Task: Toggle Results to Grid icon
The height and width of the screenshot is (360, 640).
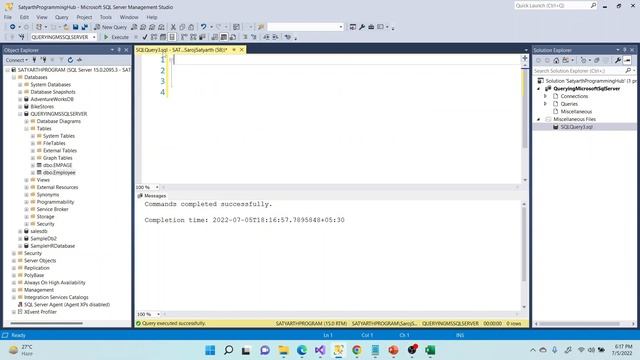Action: pos(224,37)
